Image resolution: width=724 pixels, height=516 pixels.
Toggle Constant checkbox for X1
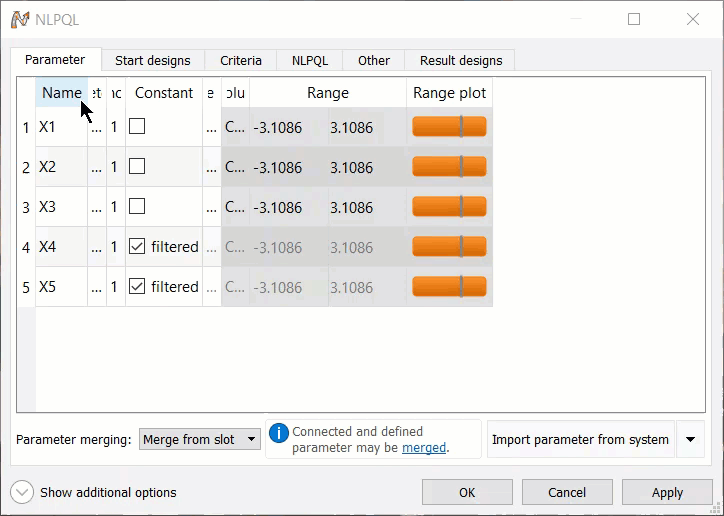tap(137, 127)
